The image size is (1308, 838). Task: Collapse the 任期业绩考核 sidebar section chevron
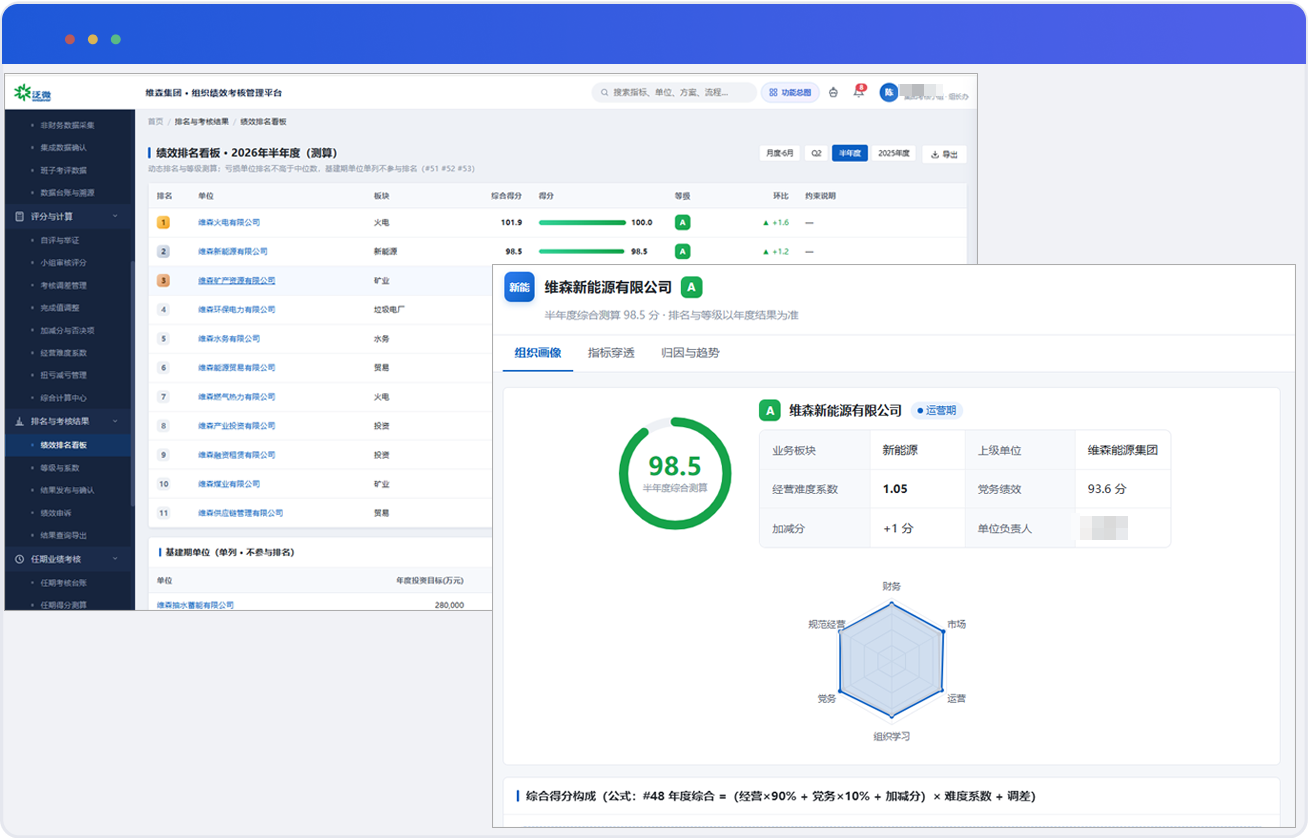point(115,559)
